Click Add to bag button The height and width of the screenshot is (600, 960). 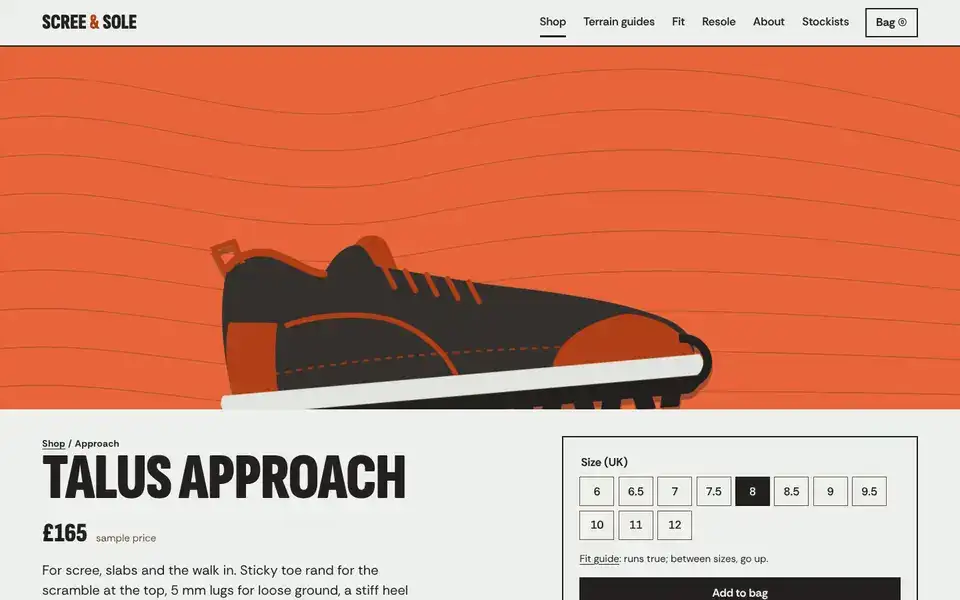click(x=740, y=589)
